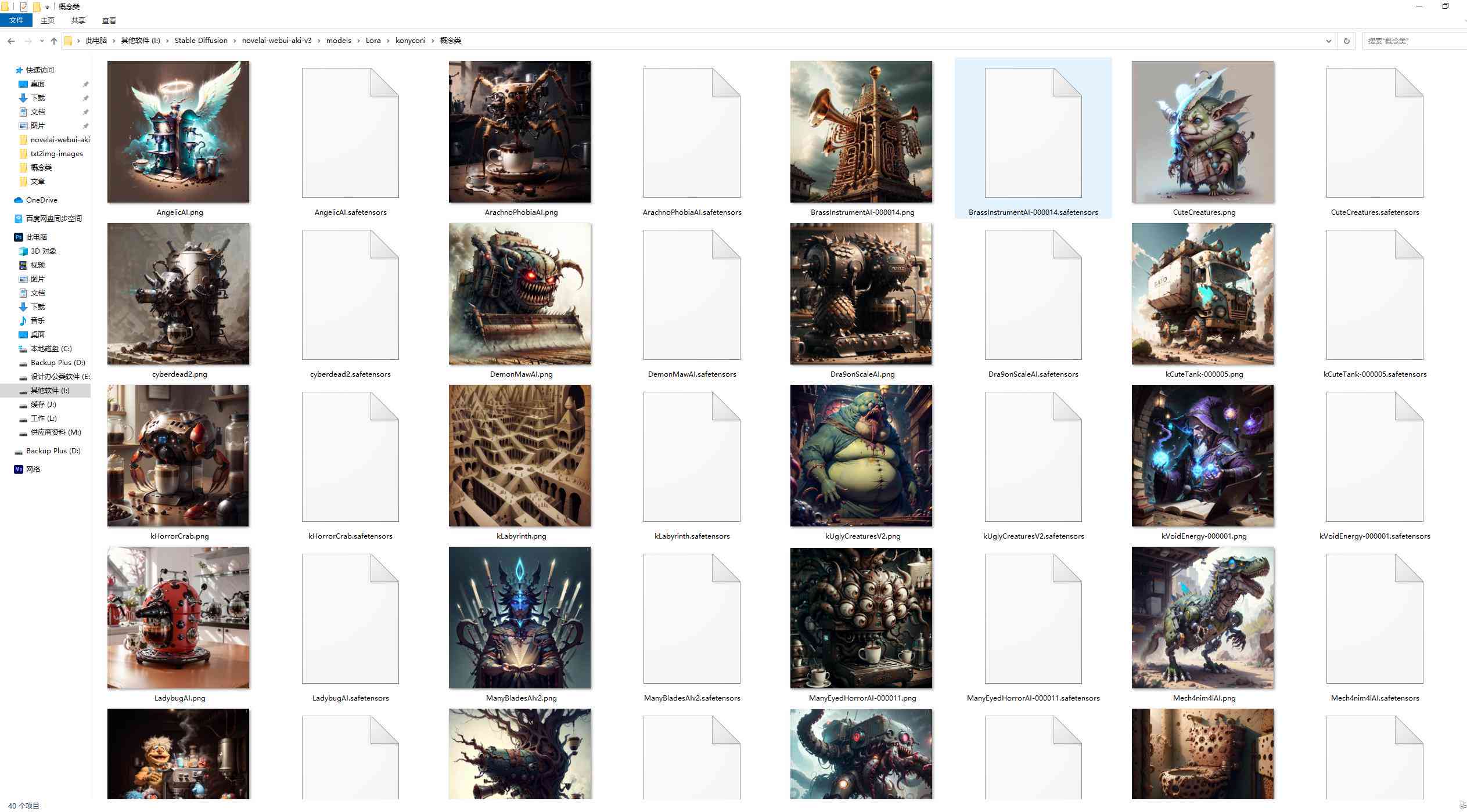Click back navigation arrow button
1467x812 pixels.
[12, 40]
